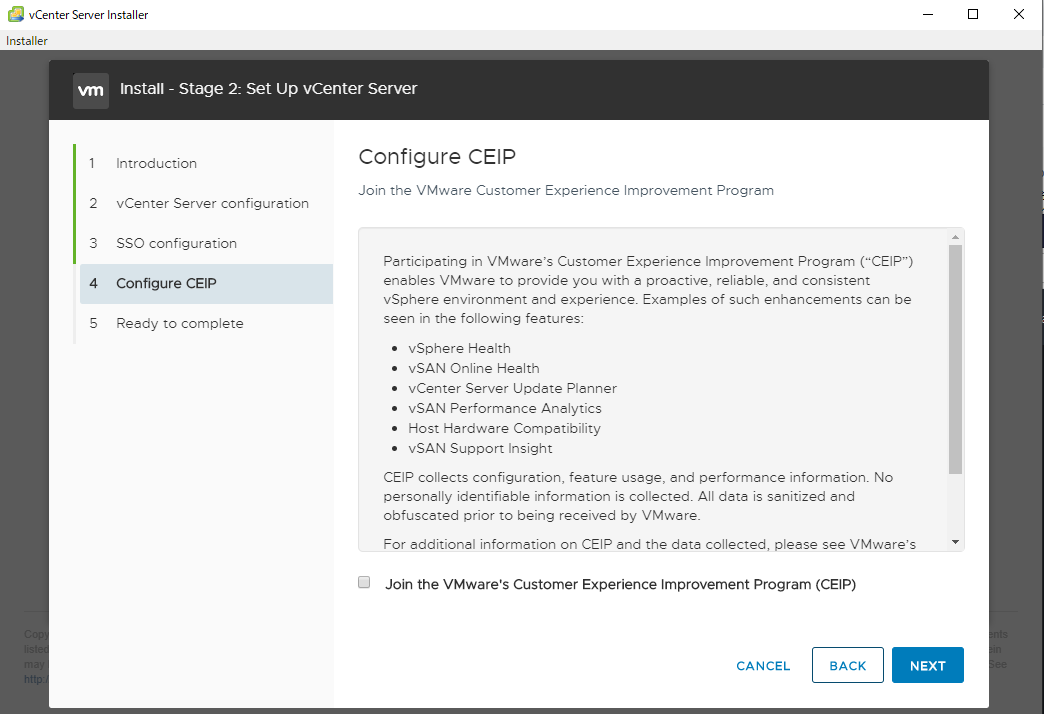
Task: Cancel the vCenter Server setup
Action: tap(763, 666)
